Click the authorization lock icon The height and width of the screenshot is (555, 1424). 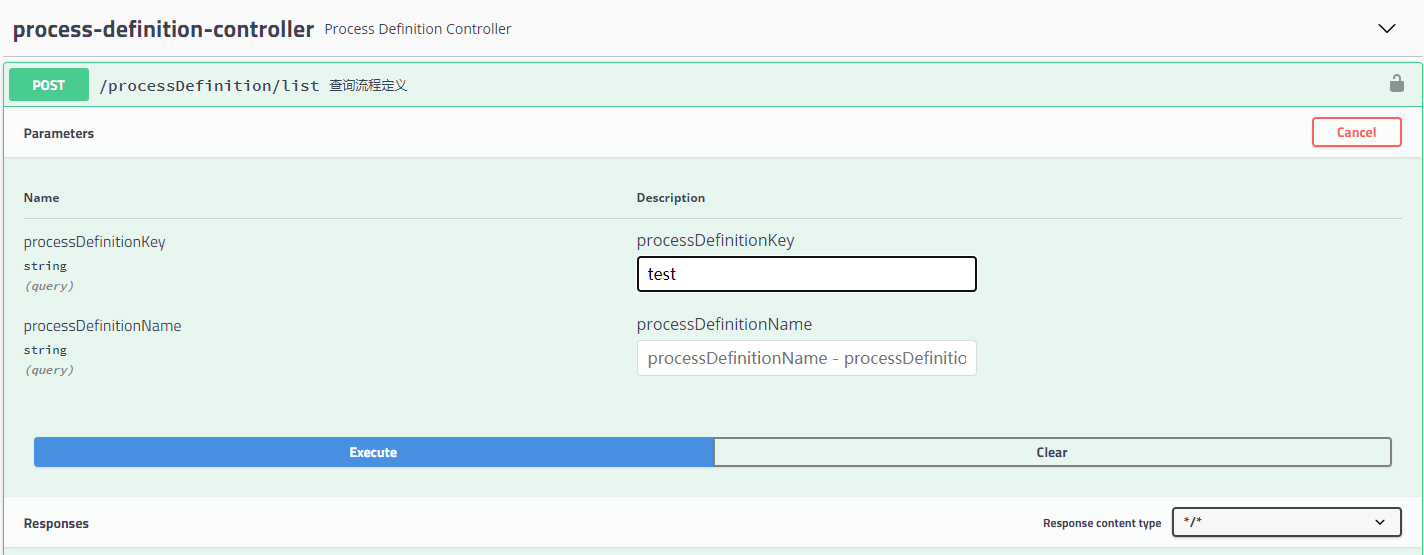pyautogui.click(x=1396, y=84)
